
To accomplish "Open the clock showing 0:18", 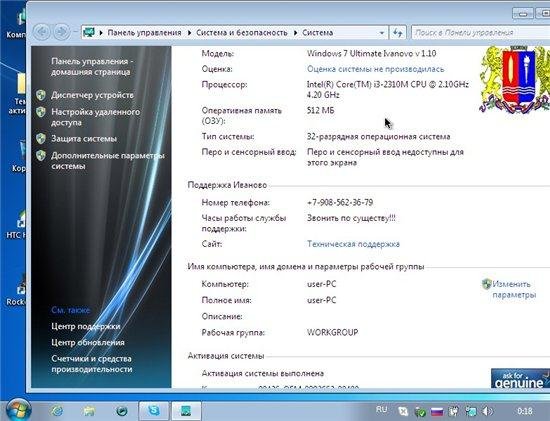I will [x=525, y=411].
